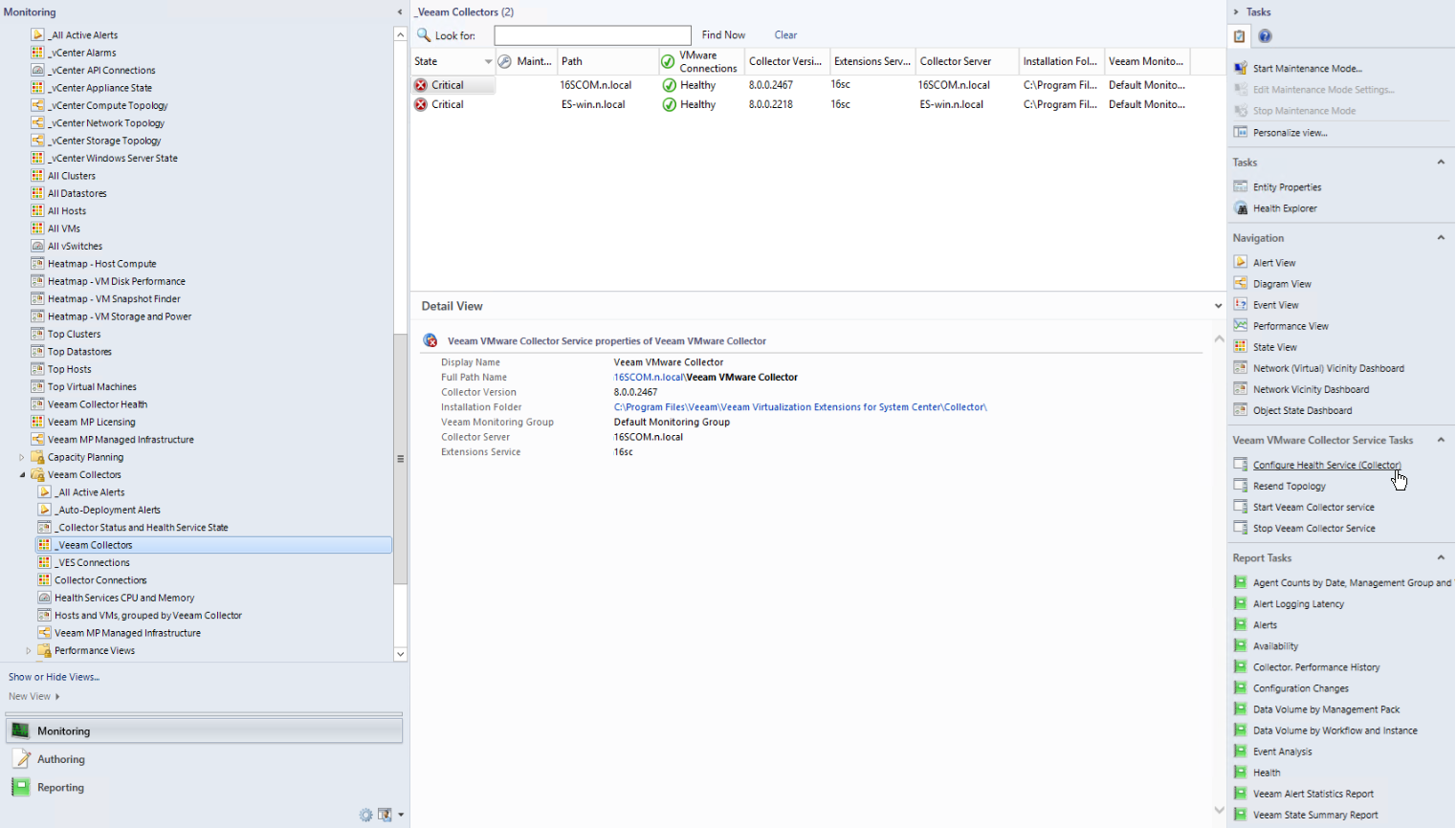Click the Healthy status icon in ES-win.n.local row
Screen dimensions: 1456x828
[x=670, y=105]
